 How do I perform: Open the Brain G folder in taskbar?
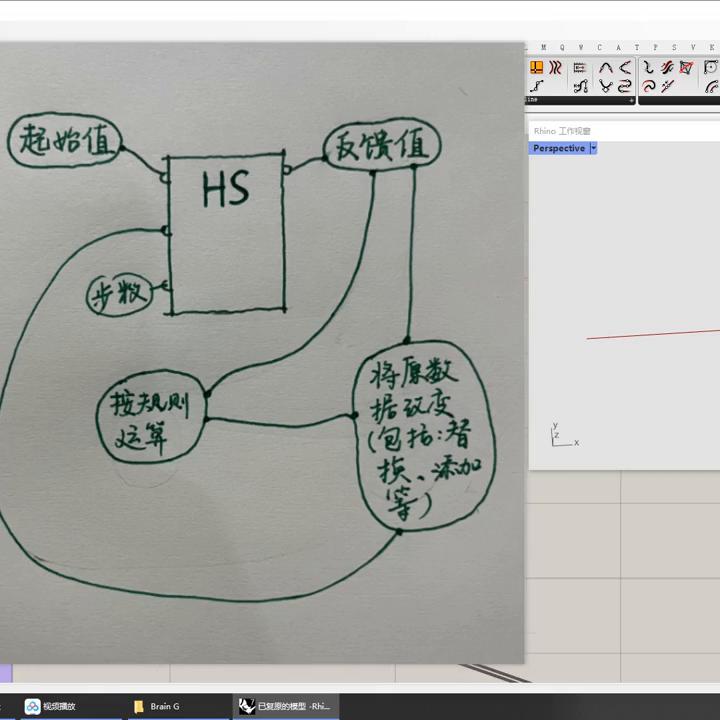click(x=156, y=706)
